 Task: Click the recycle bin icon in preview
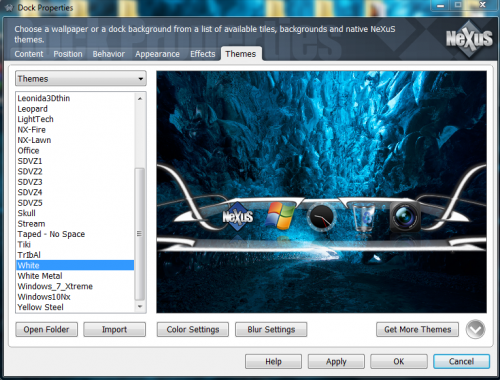[363, 217]
